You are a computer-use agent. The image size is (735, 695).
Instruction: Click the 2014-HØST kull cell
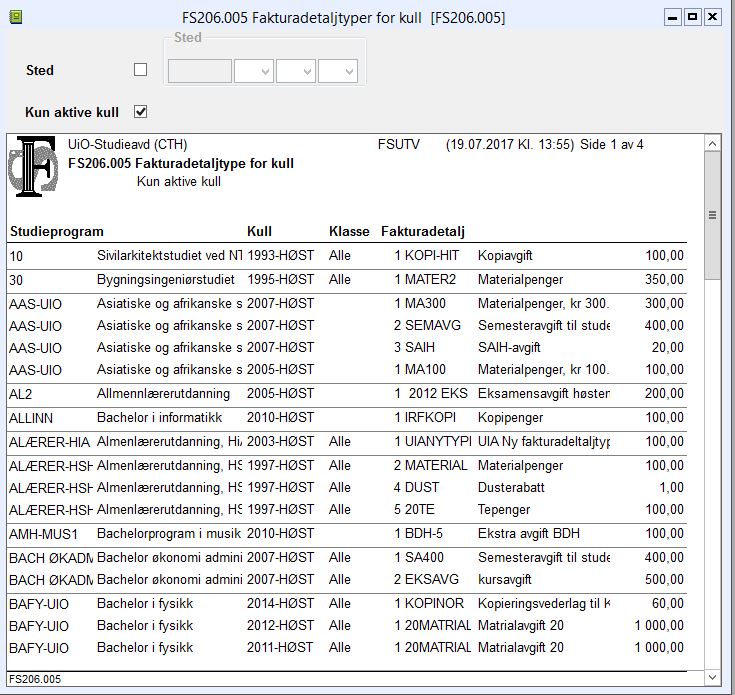click(x=280, y=604)
